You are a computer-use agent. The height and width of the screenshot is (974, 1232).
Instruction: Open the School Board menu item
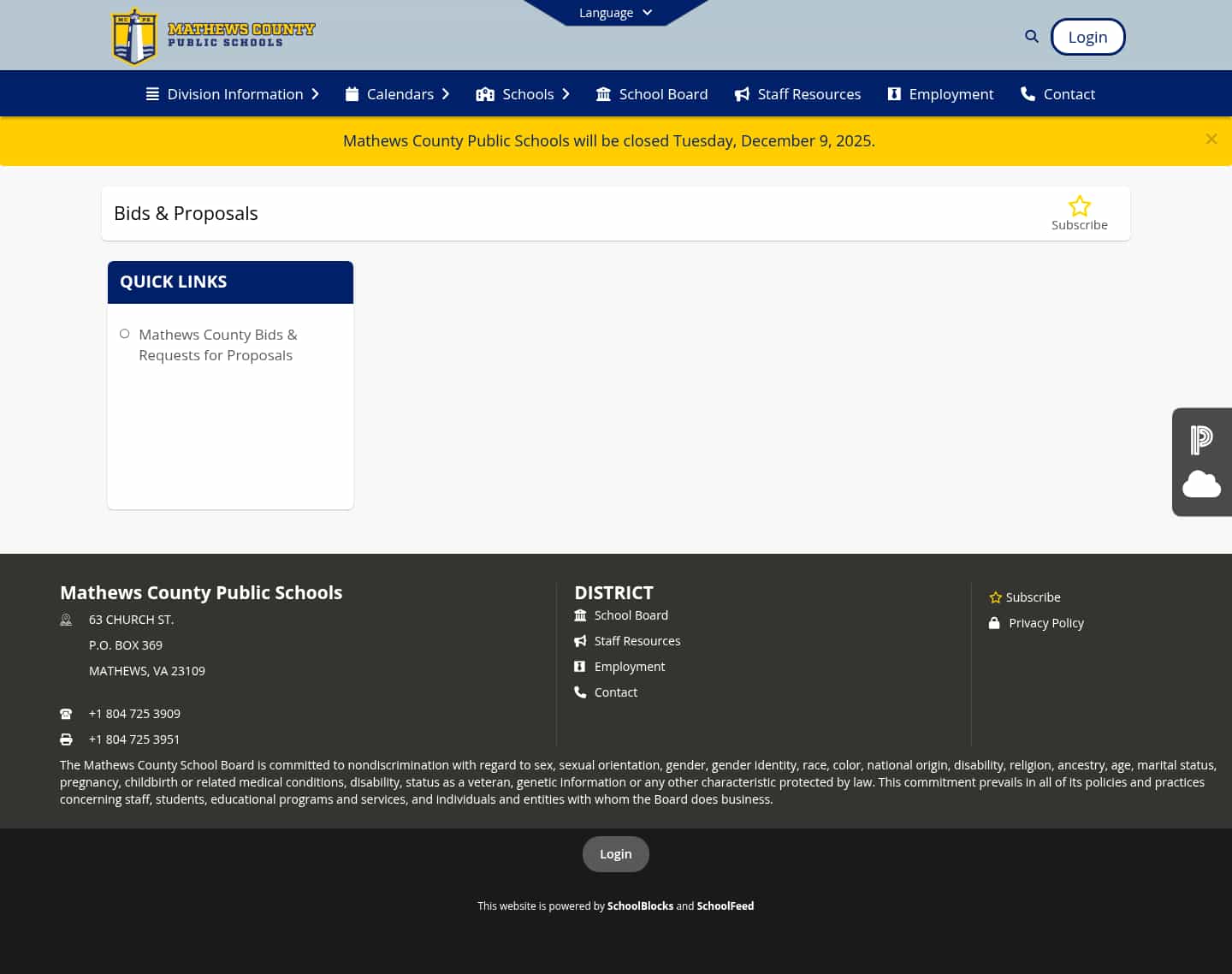click(x=663, y=93)
